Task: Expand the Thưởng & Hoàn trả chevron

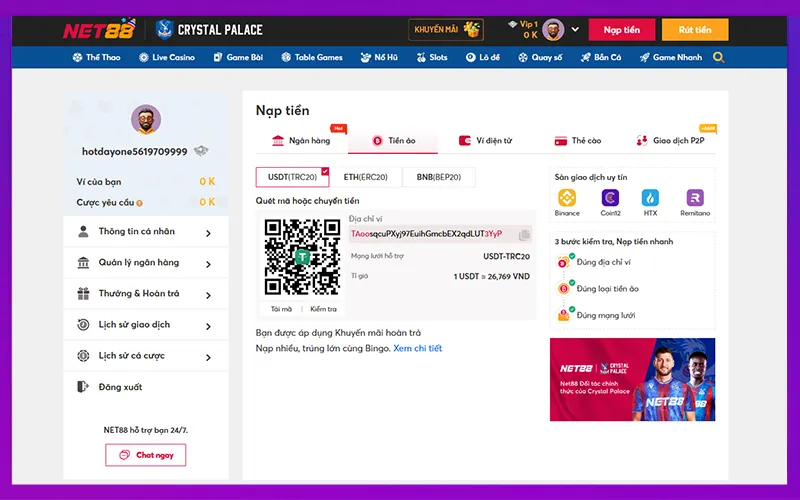Action: [208, 295]
